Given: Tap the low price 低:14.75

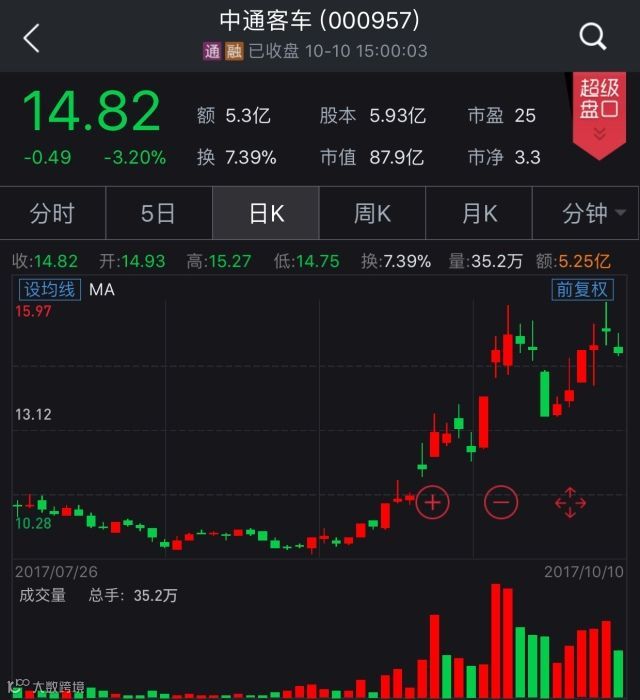Looking at the screenshot, I should (307, 261).
